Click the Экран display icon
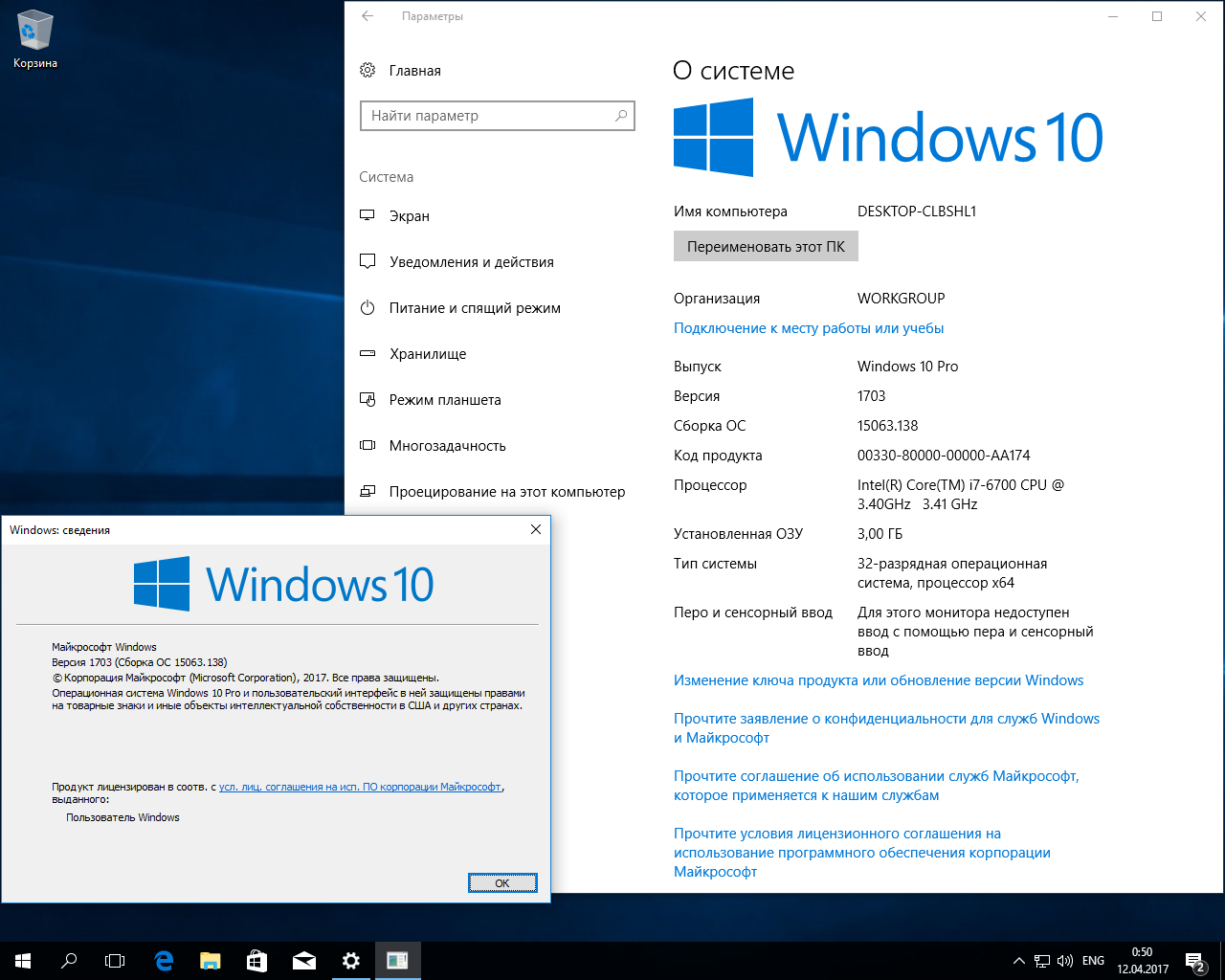Screen dimensions: 1225x980 point(367,215)
